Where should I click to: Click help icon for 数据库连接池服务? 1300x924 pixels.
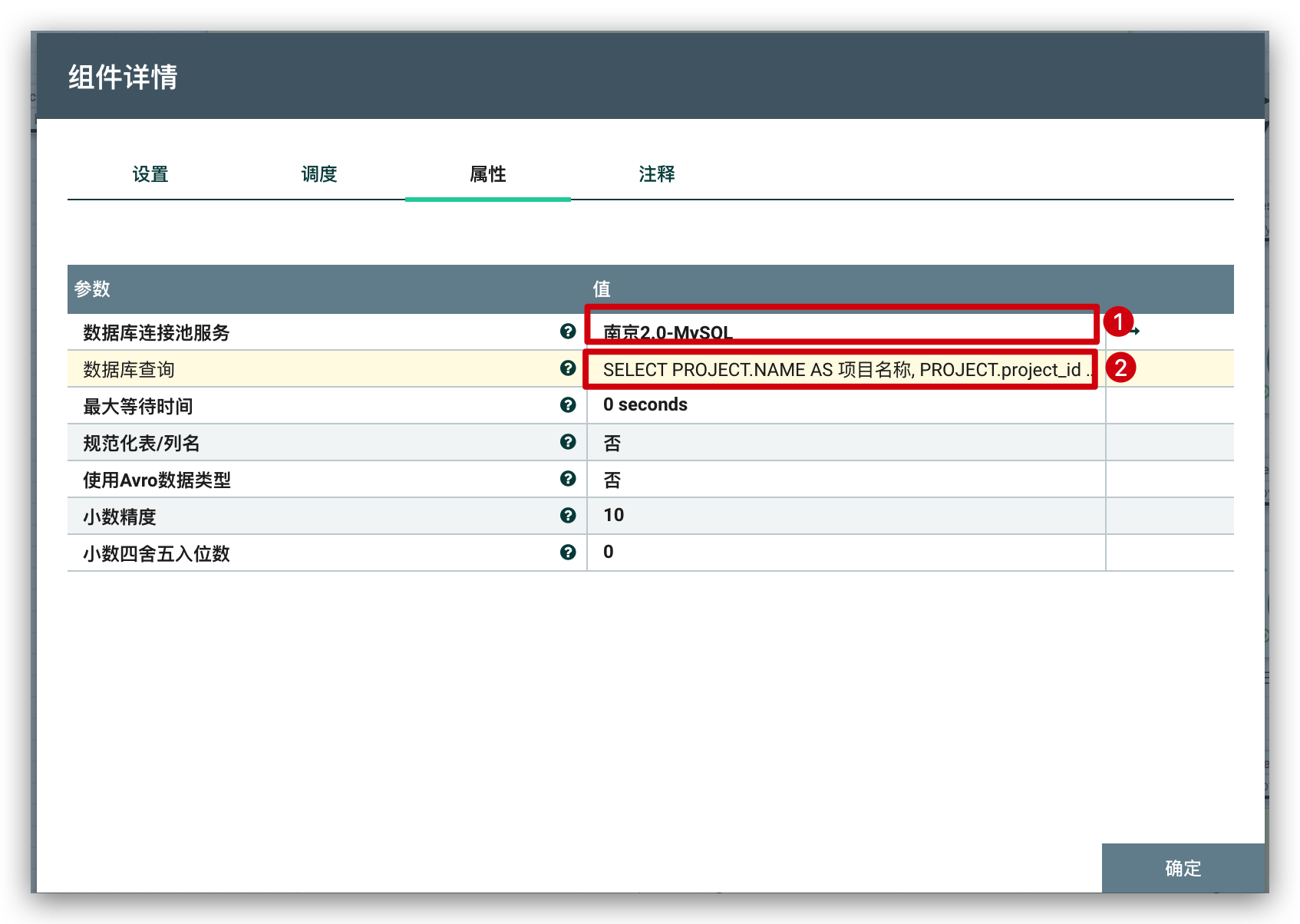point(568,331)
